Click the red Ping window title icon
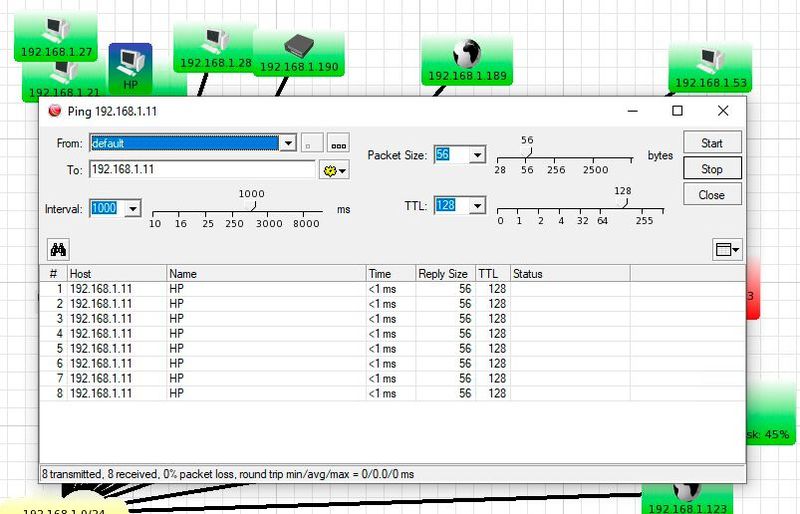 55,111
